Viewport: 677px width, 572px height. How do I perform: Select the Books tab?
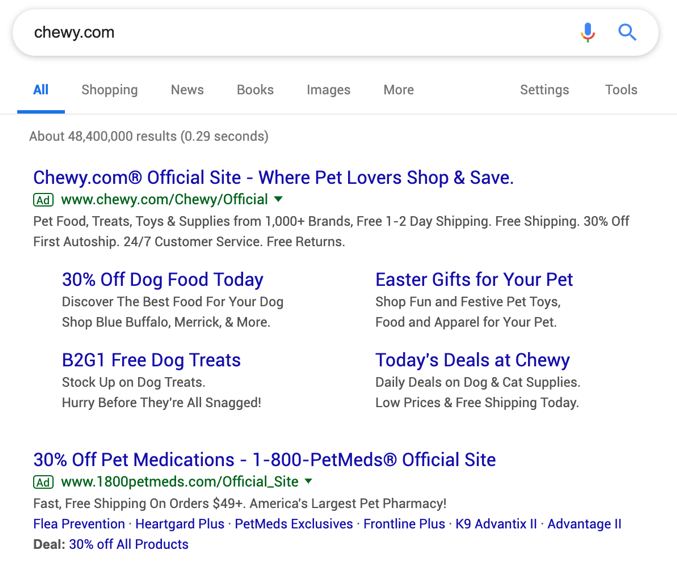click(x=255, y=90)
